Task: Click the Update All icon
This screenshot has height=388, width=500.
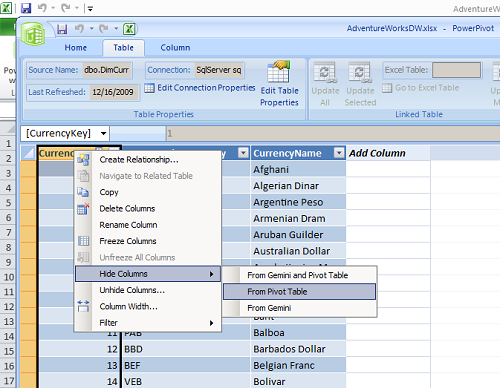Action: pos(325,72)
